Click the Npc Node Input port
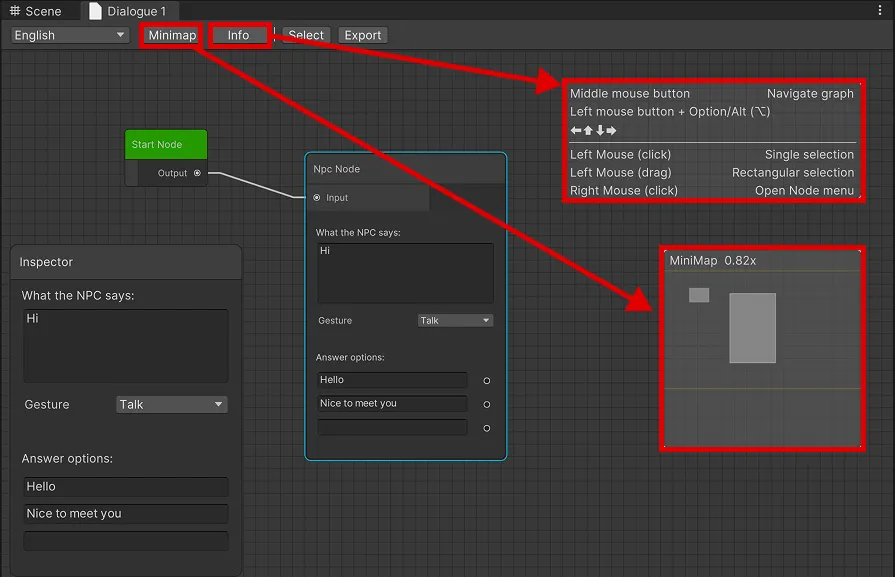 pos(317,197)
